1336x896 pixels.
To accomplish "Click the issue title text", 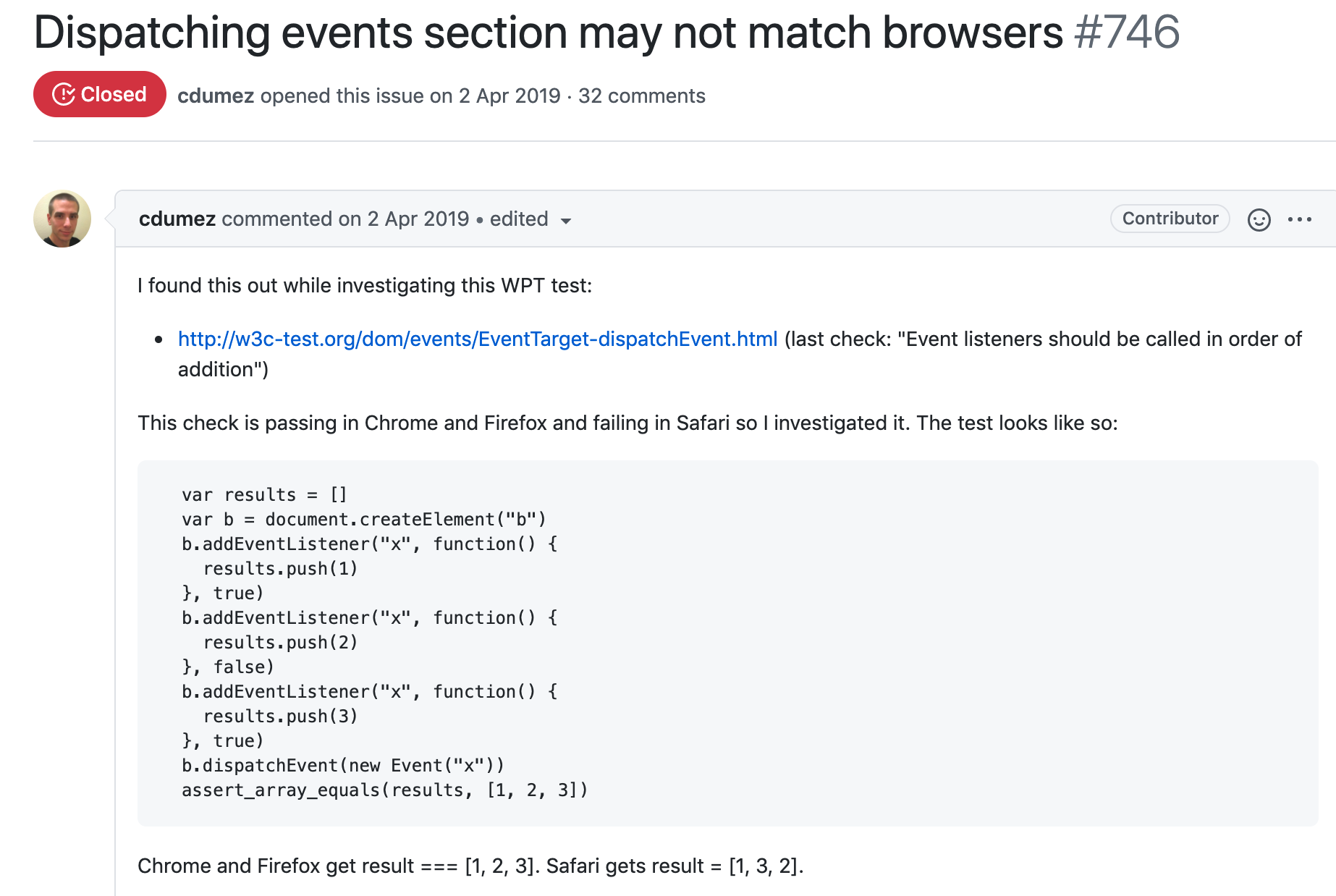I will (x=549, y=33).
